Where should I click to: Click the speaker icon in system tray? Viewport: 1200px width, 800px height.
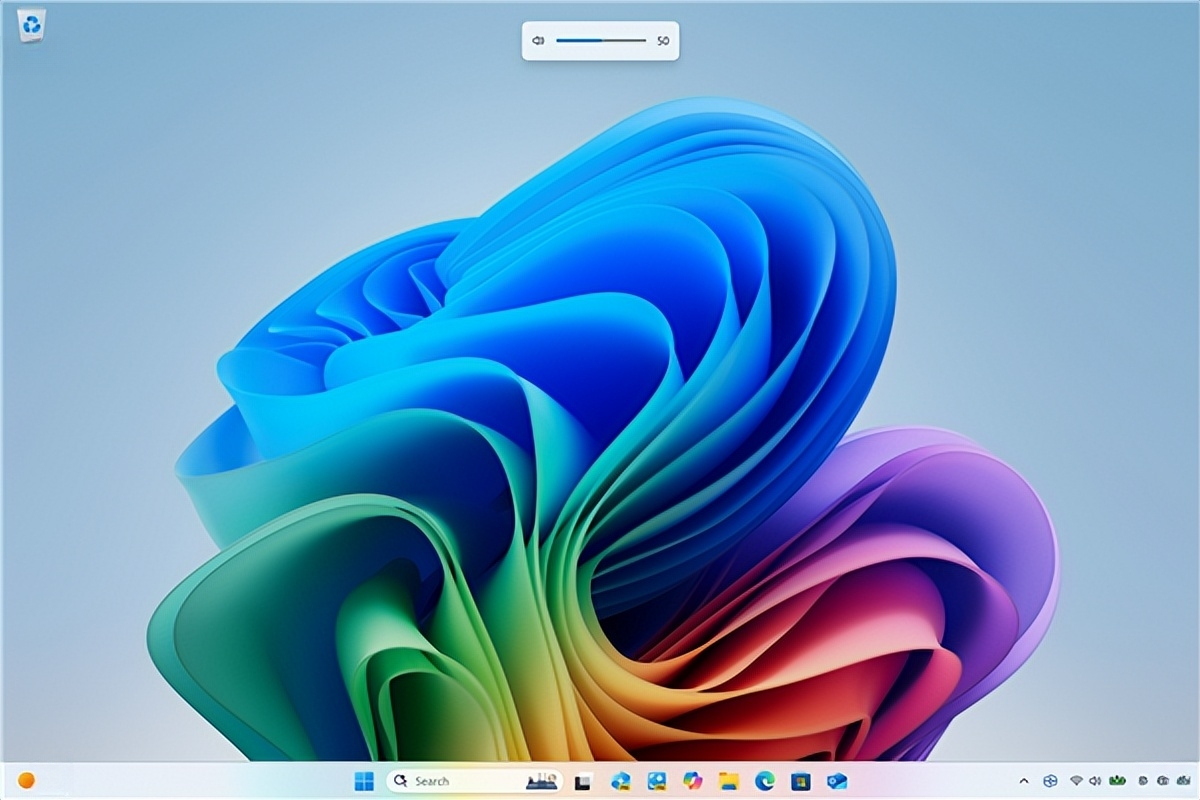(1095, 781)
